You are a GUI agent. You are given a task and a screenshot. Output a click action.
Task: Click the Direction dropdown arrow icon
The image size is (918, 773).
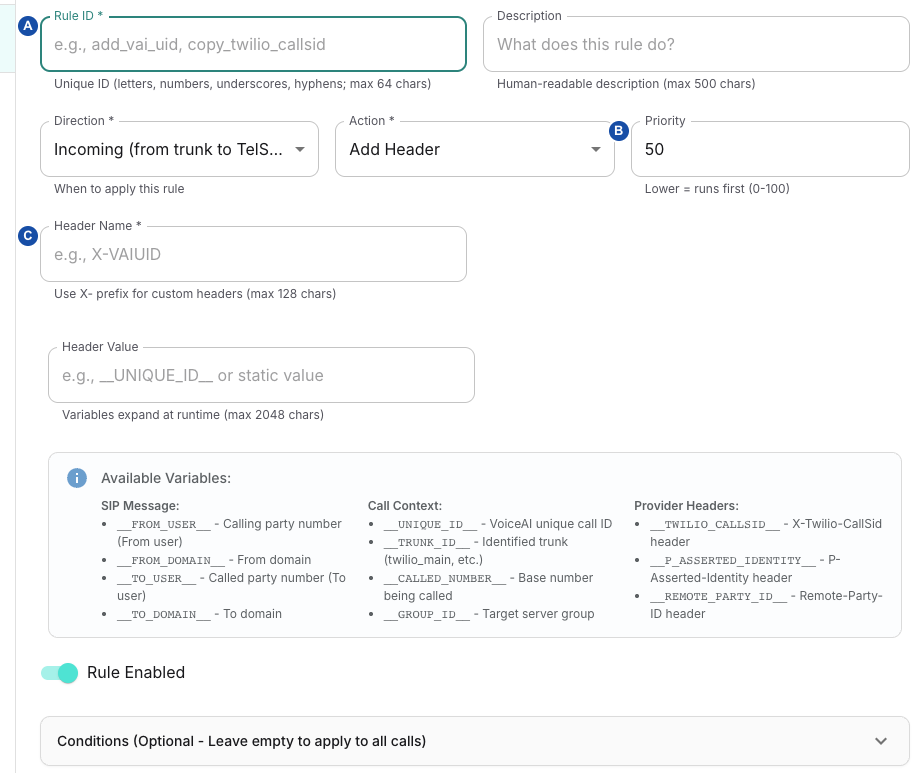point(300,149)
